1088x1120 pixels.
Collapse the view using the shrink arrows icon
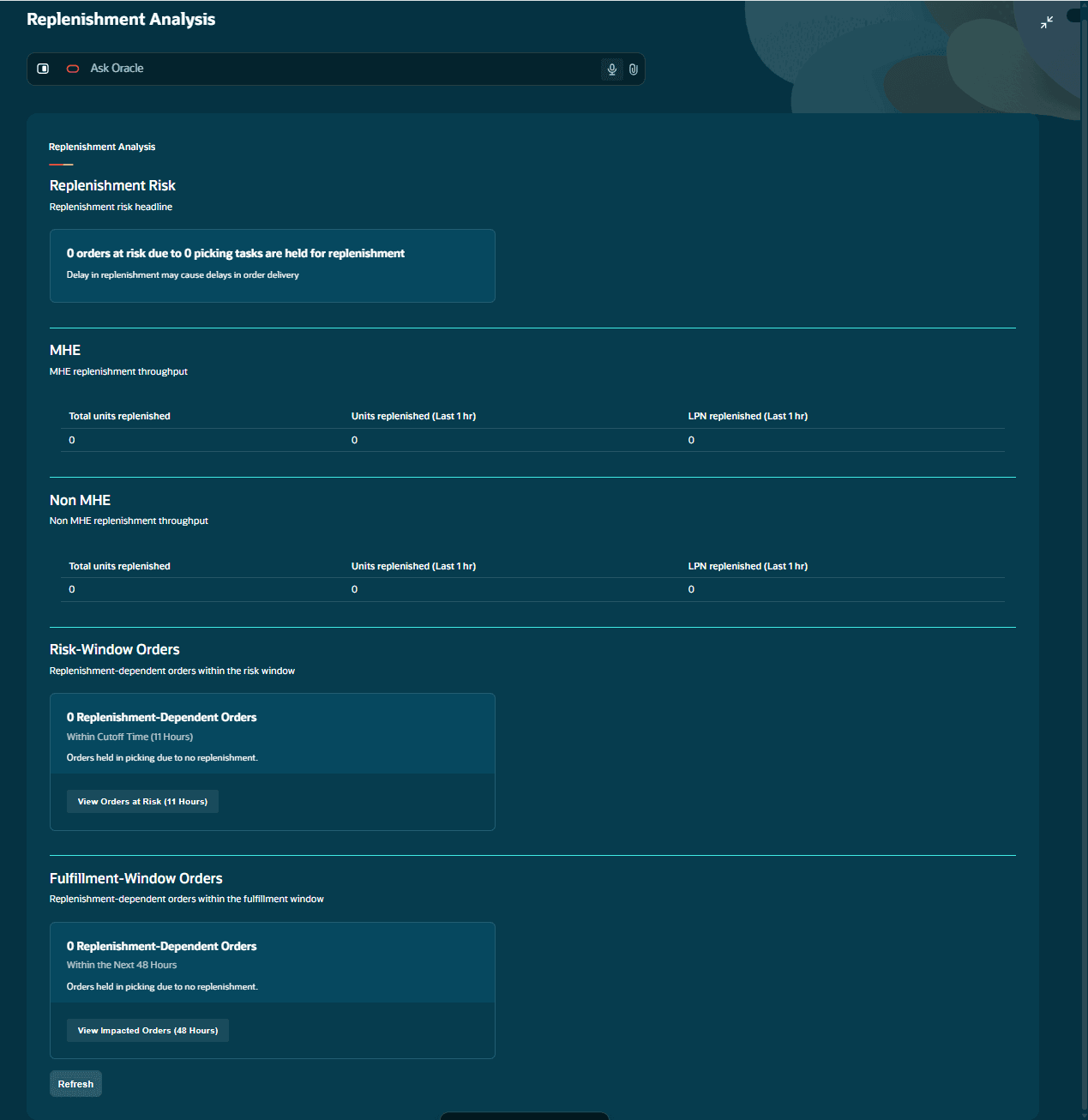point(1047,23)
